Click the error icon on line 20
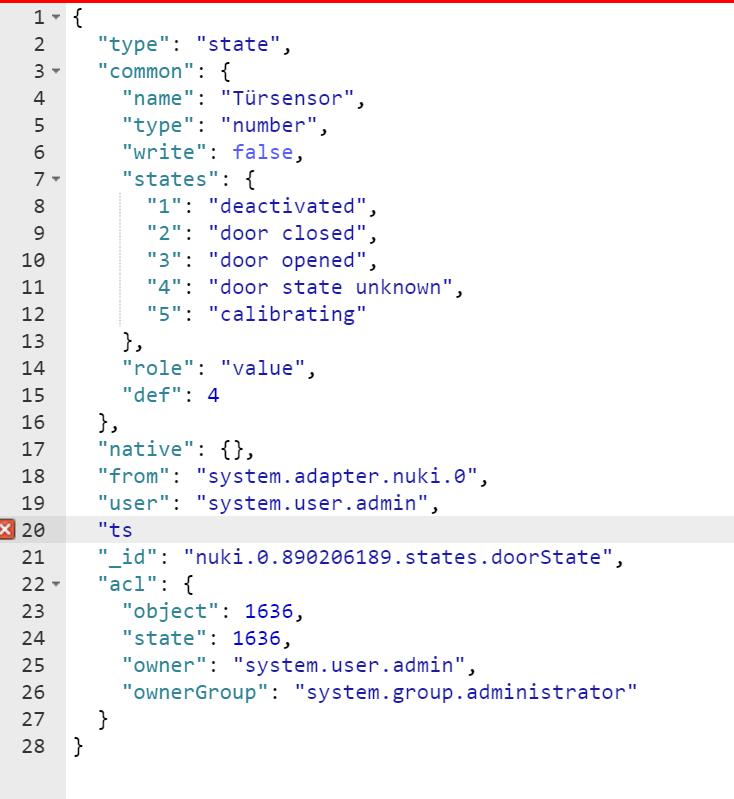Image resolution: width=734 pixels, height=799 pixels. pyautogui.click(x=6, y=530)
